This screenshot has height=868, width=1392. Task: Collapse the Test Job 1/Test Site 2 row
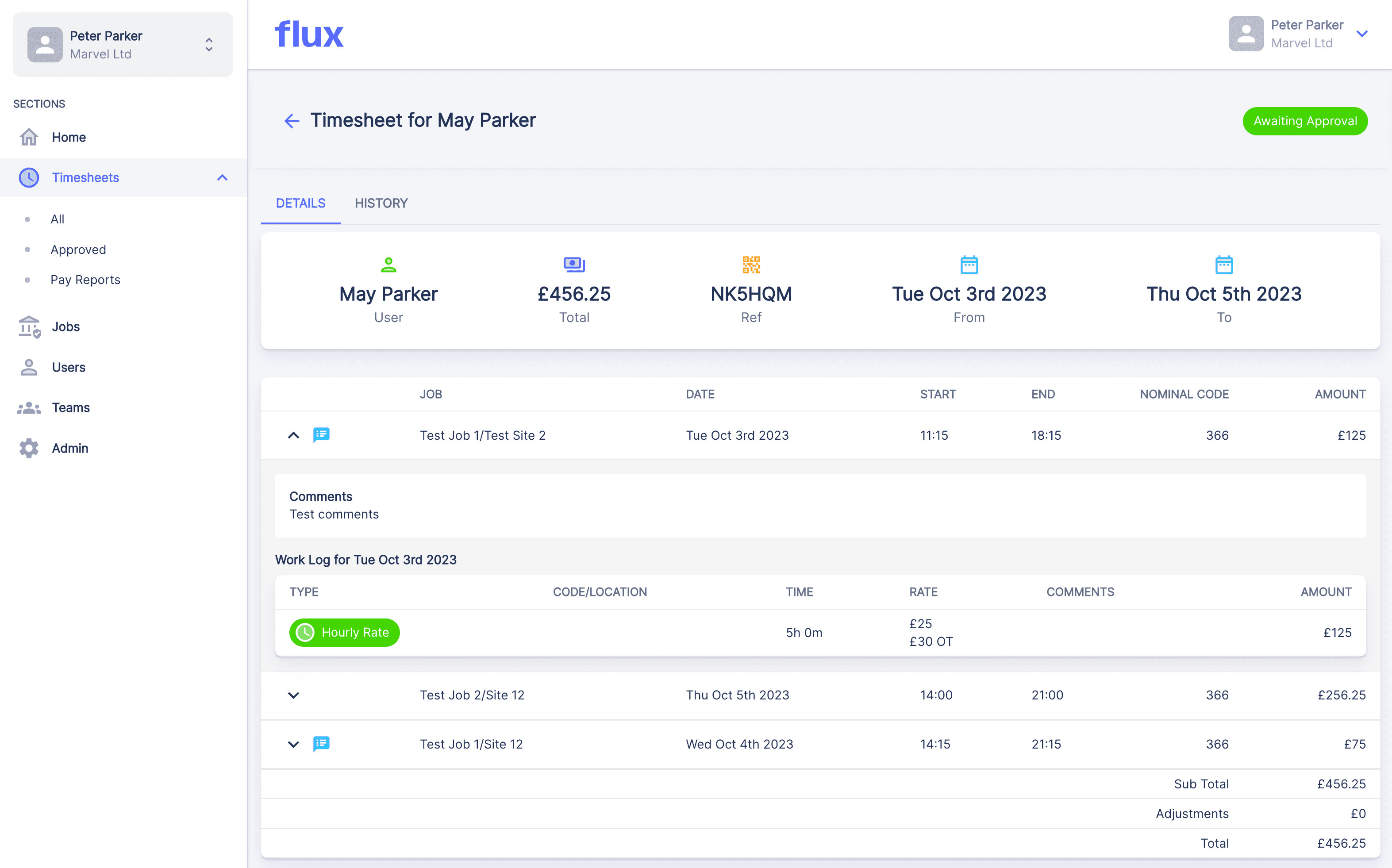[x=293, y=435]
